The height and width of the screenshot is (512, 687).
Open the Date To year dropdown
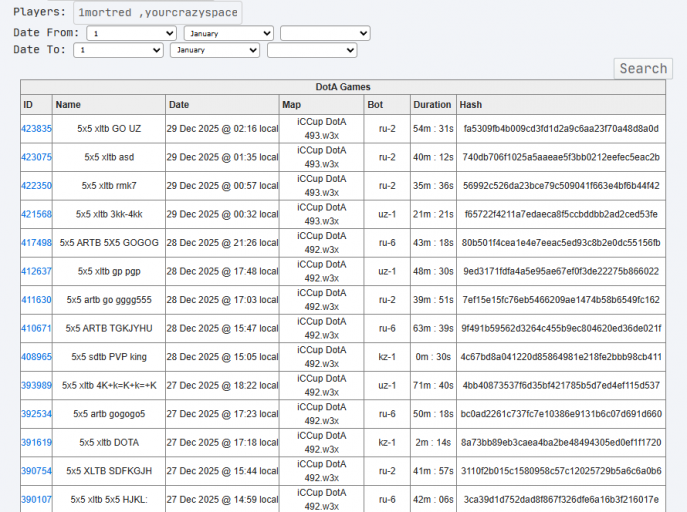pyautogui.click(x=312, y=50)
